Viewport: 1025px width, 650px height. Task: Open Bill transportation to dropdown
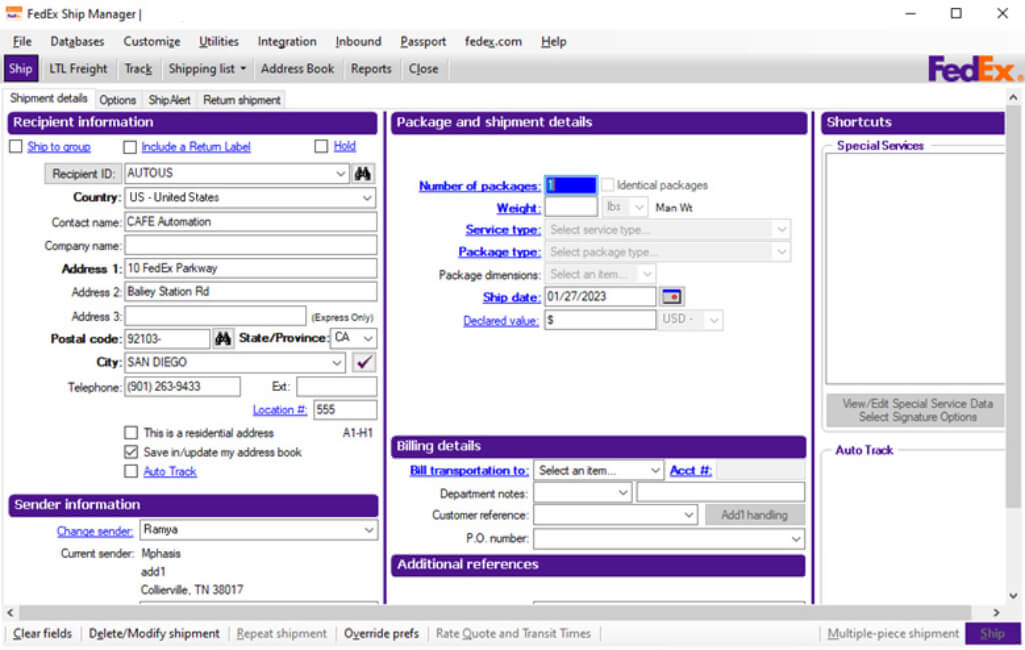[655, 471]
